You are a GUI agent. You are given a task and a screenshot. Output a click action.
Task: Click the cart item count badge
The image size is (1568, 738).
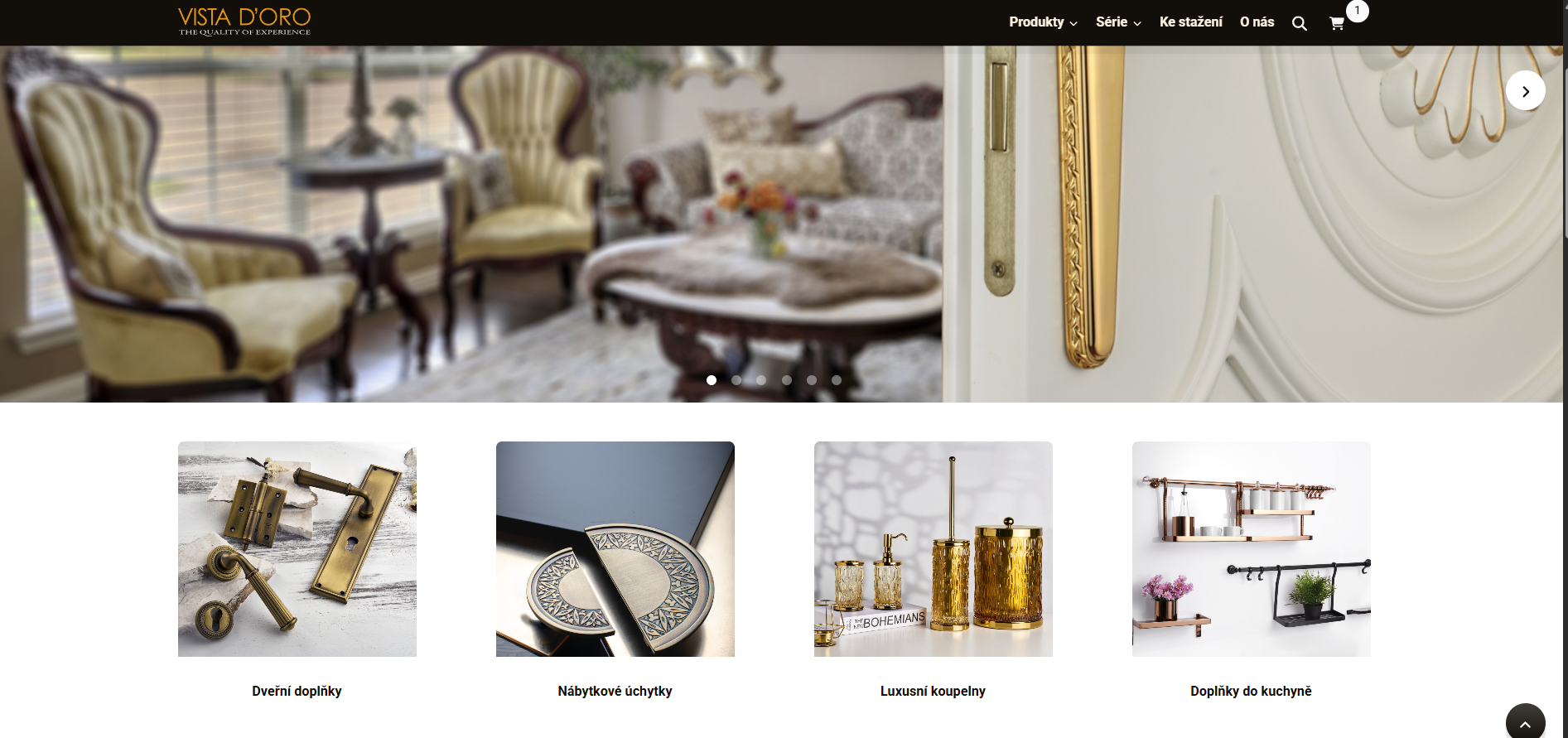coord(1357,11)
